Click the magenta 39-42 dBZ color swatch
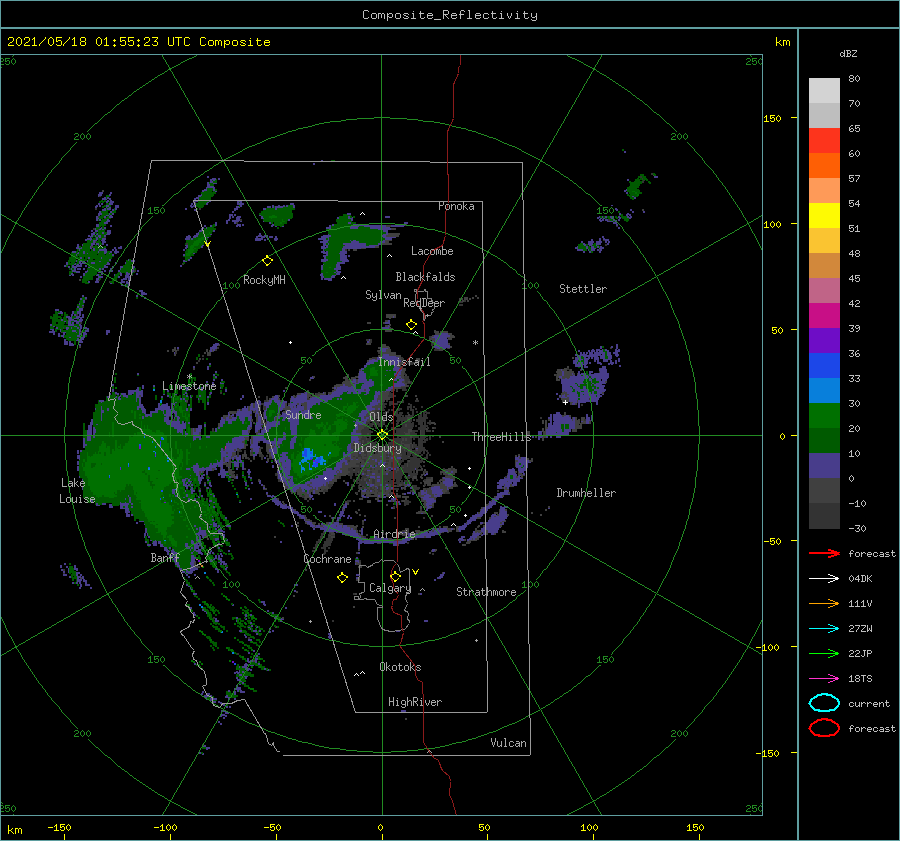The image size is (900, 841). tap(824, 316)
